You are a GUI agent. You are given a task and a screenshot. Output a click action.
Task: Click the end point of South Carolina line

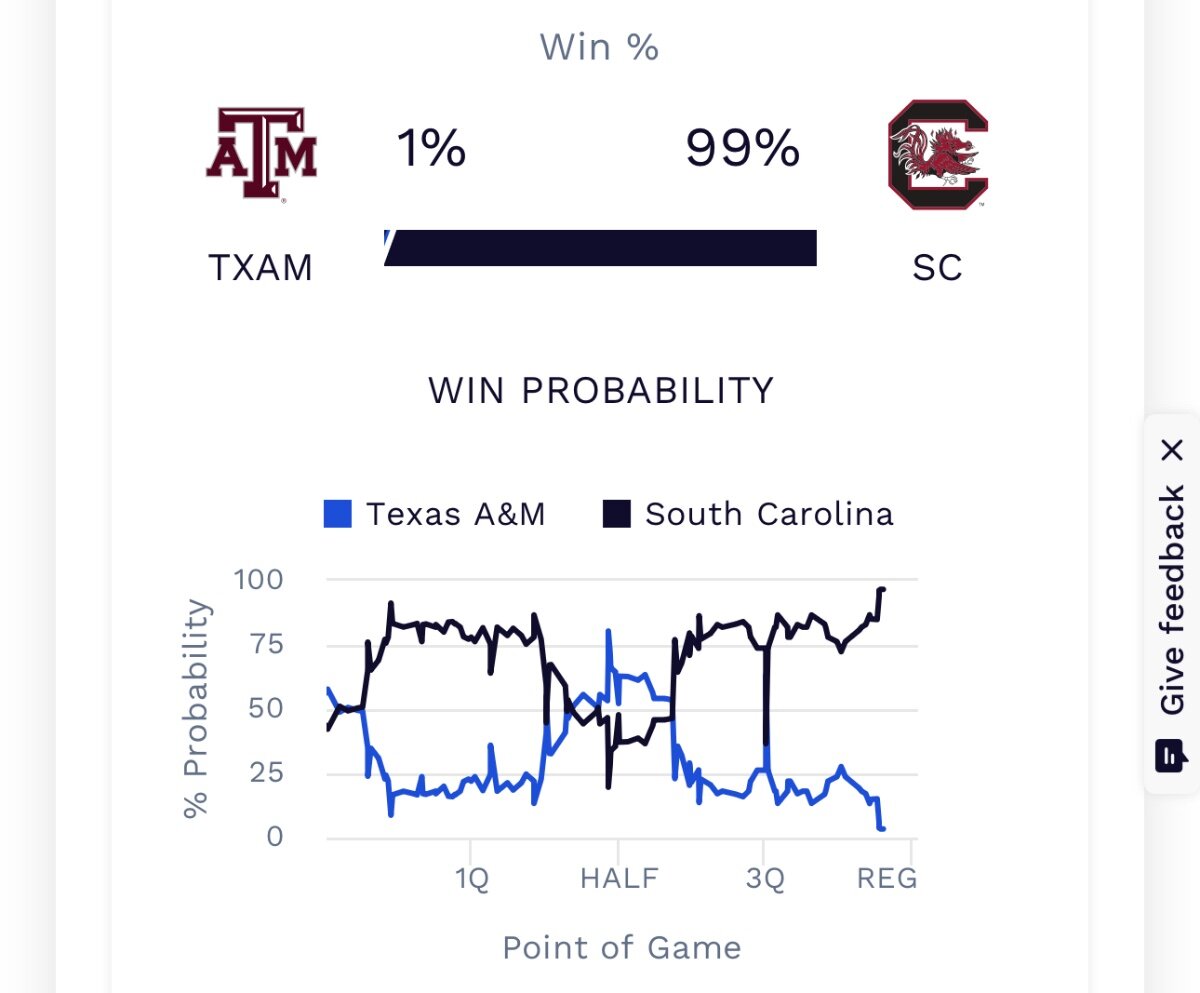(x=883, y=589)
